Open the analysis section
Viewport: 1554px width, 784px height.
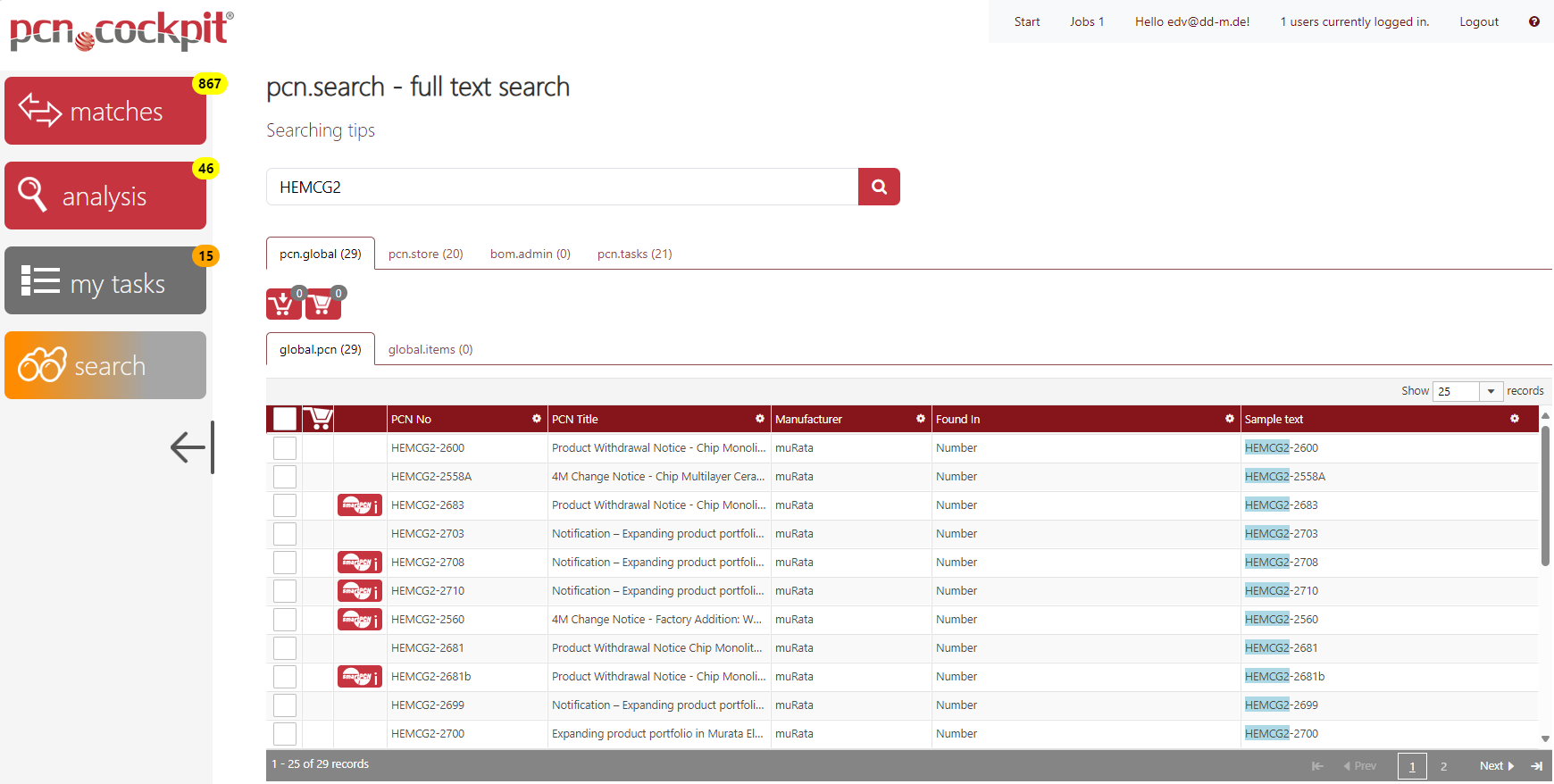coord(105,196)
